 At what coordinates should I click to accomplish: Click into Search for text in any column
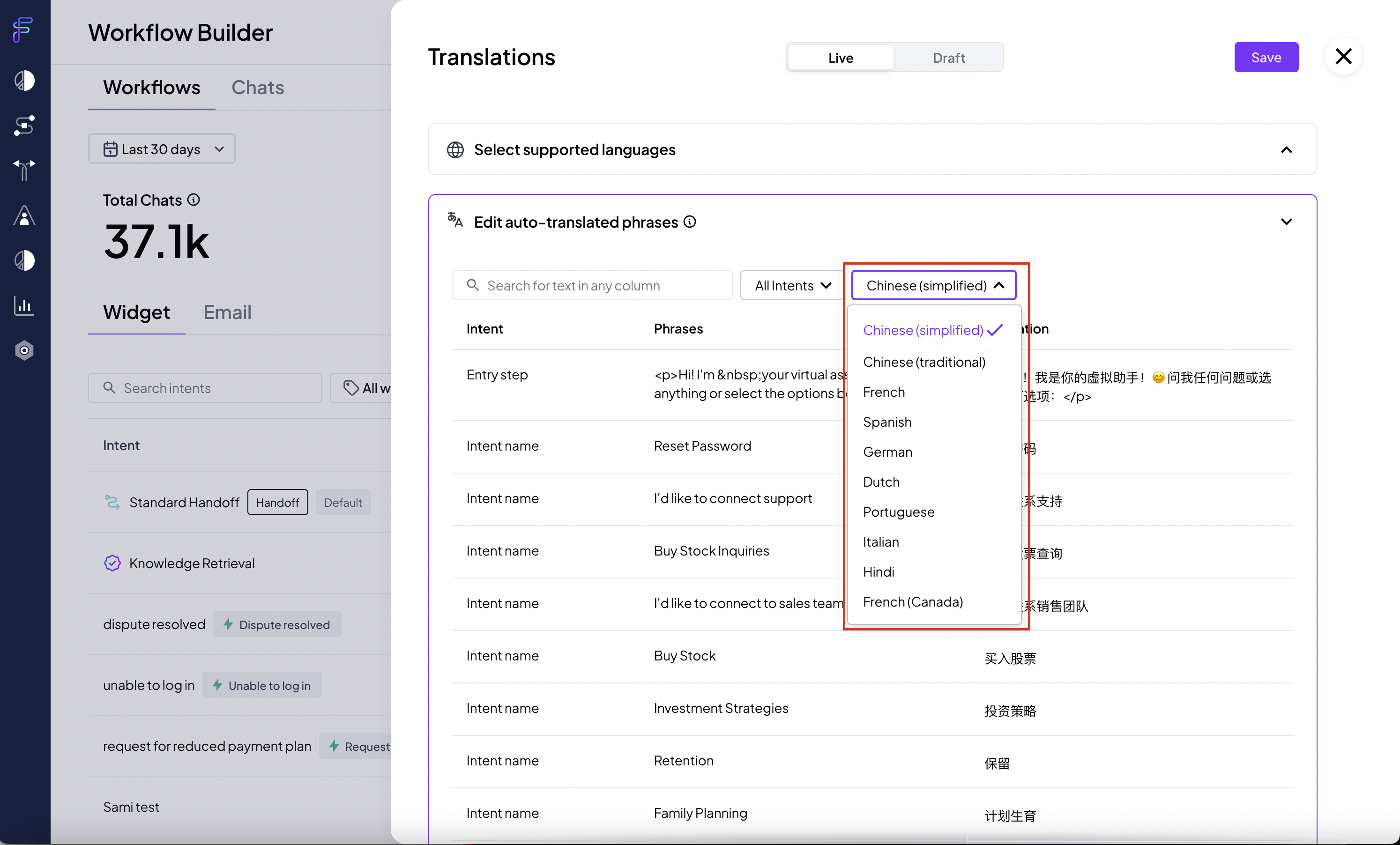[592, 285]
